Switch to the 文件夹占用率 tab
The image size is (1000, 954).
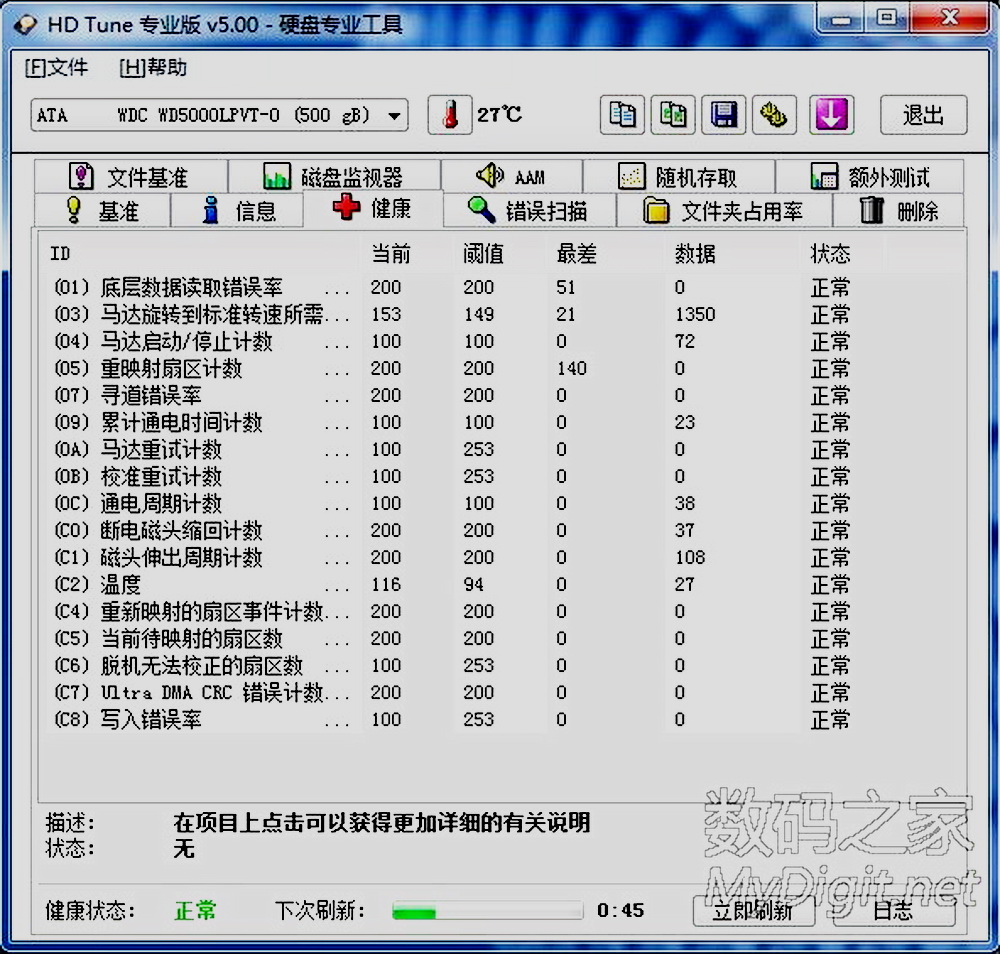tap(724, 210)
